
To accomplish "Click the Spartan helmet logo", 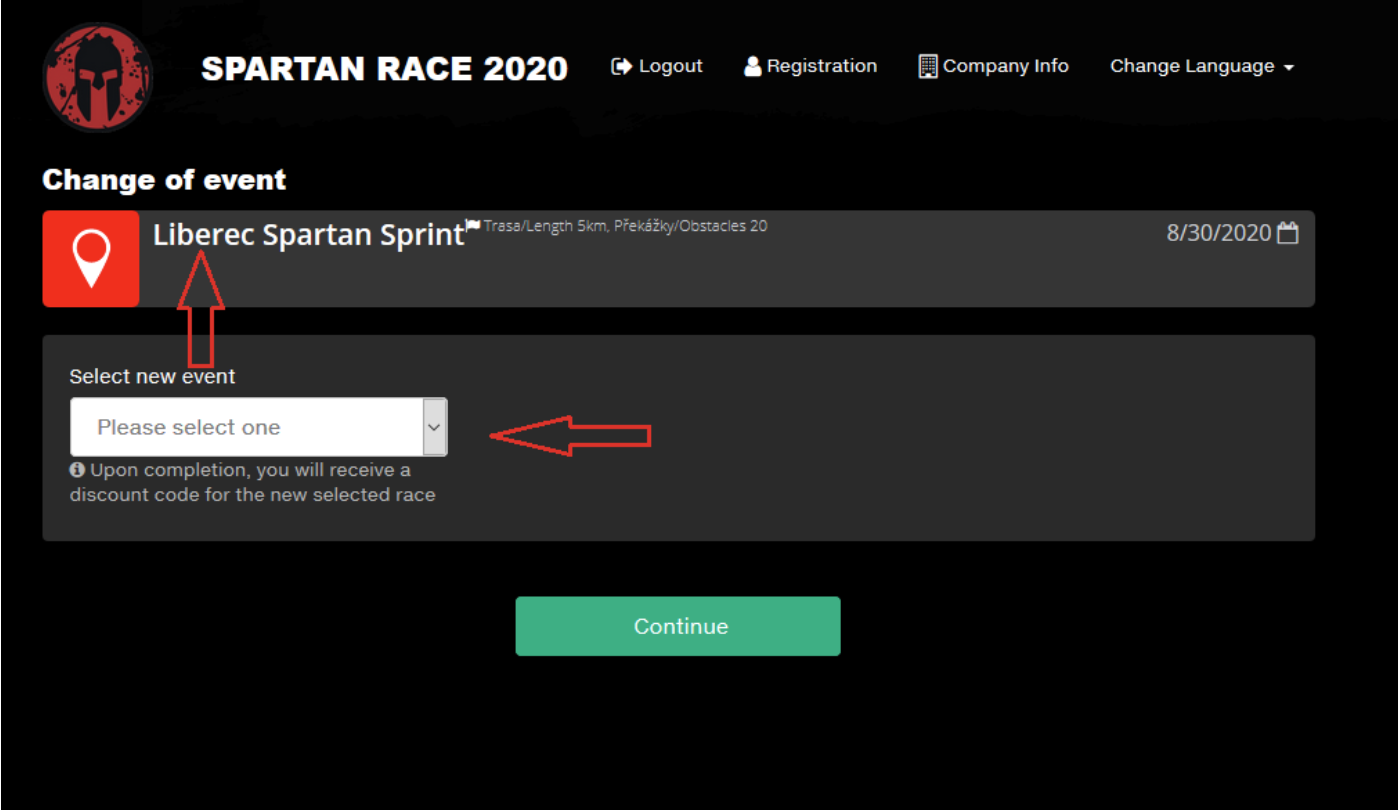I will point(97,78).
